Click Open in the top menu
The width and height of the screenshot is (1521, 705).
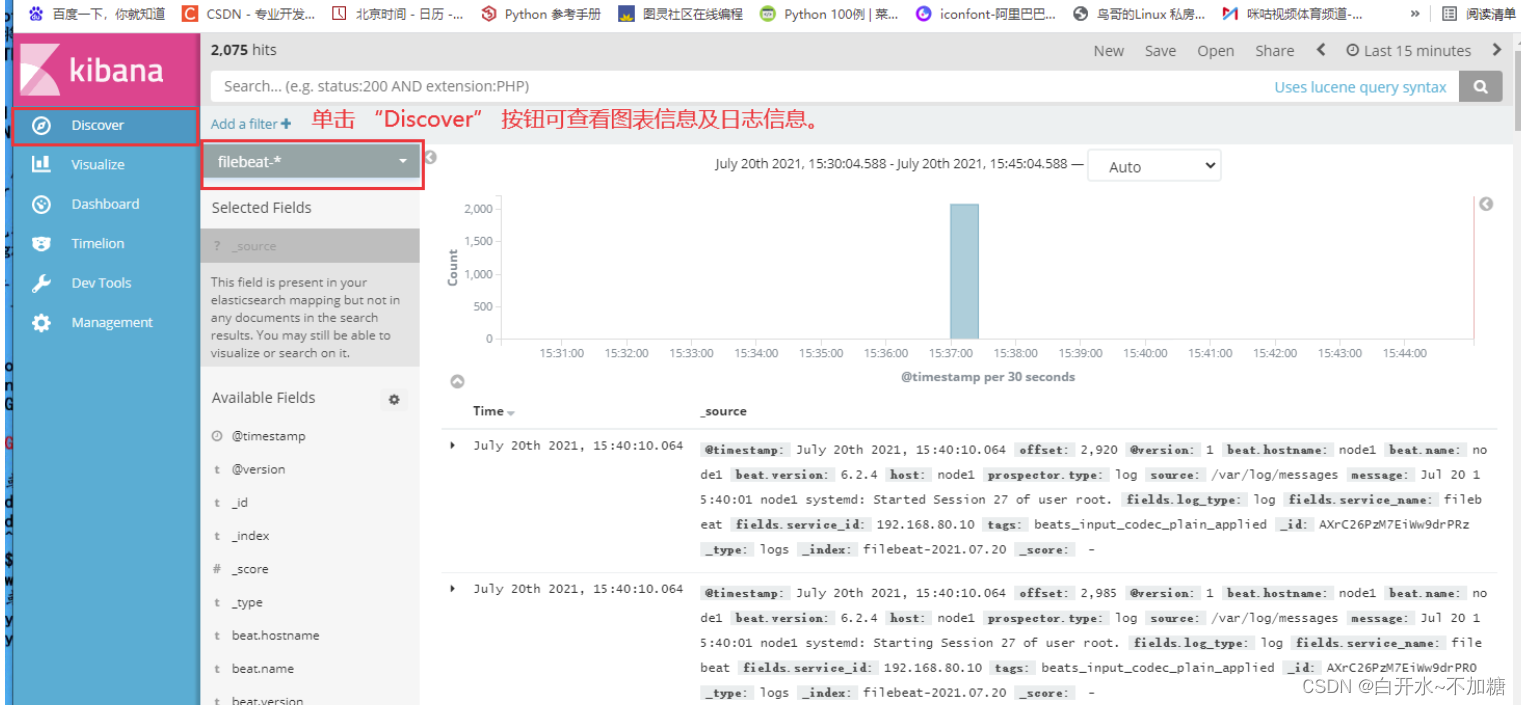(x=1215, y=51)
